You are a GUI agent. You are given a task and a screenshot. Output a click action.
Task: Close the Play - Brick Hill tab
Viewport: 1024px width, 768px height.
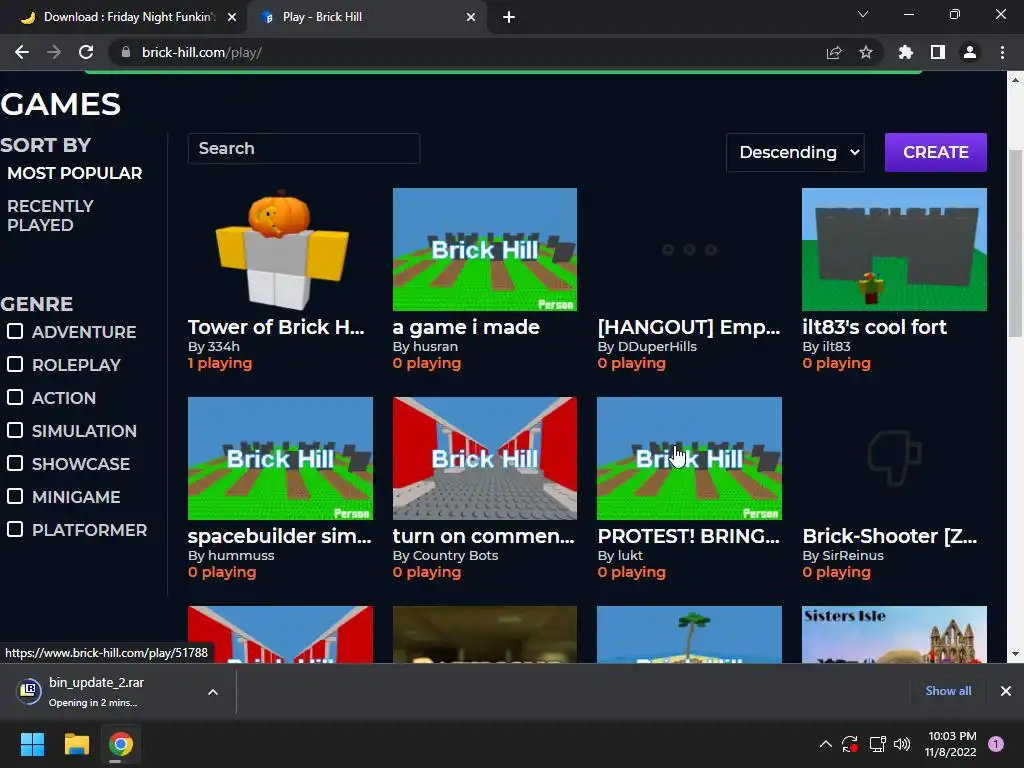pyautogui.click(x=471, y=17)
